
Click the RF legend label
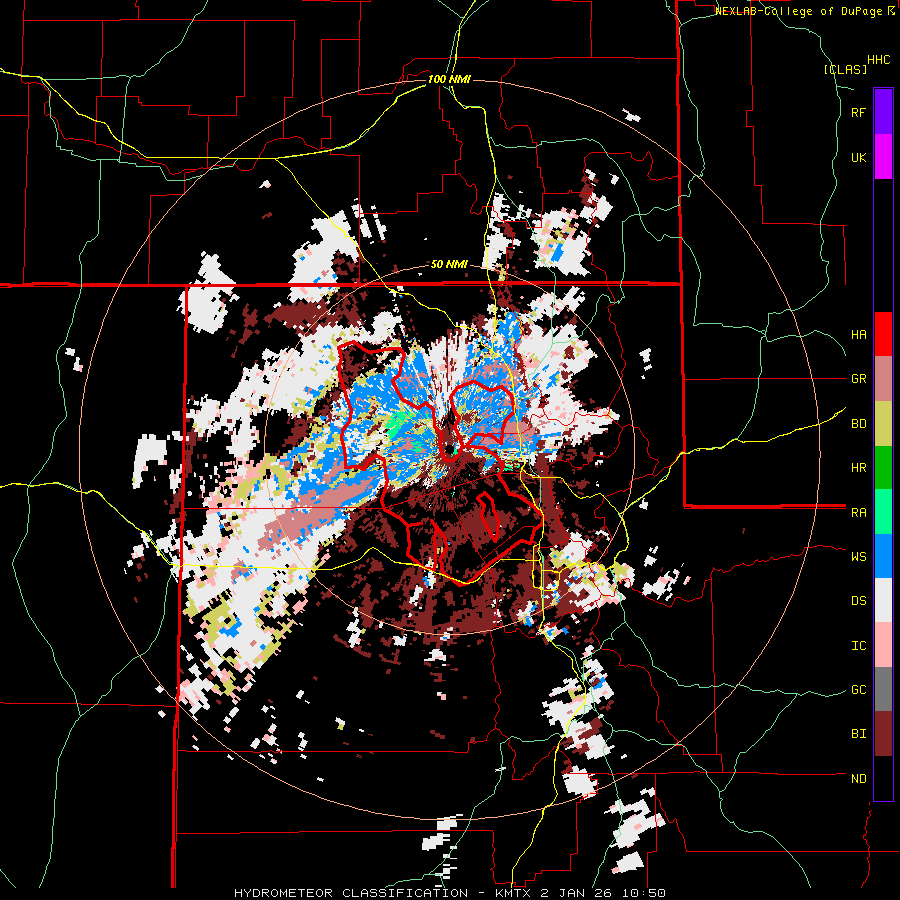pyautogui.click(x=858, y=113)
